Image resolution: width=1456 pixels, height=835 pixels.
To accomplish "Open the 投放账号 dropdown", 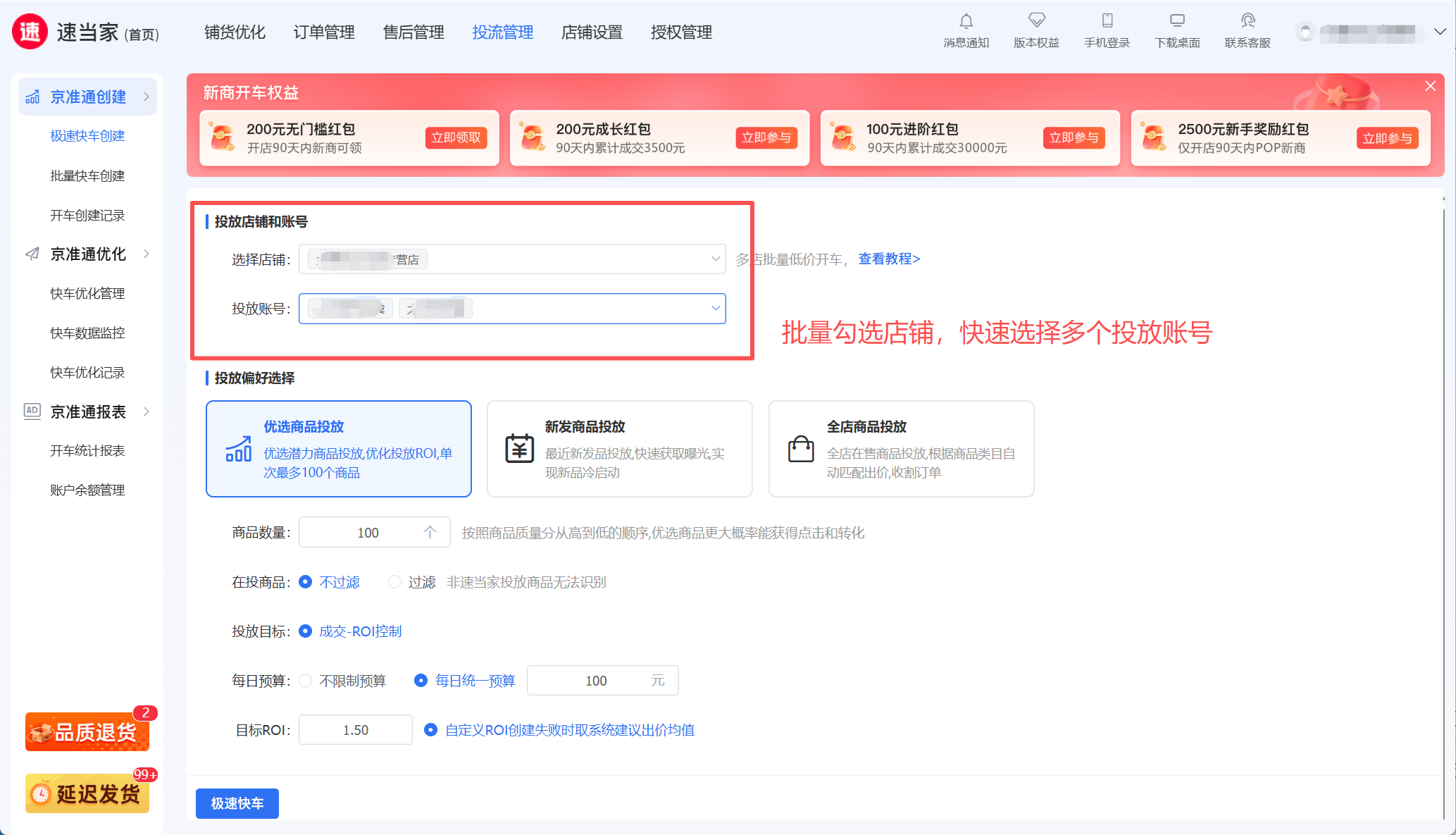I will [x=512, y=309].
